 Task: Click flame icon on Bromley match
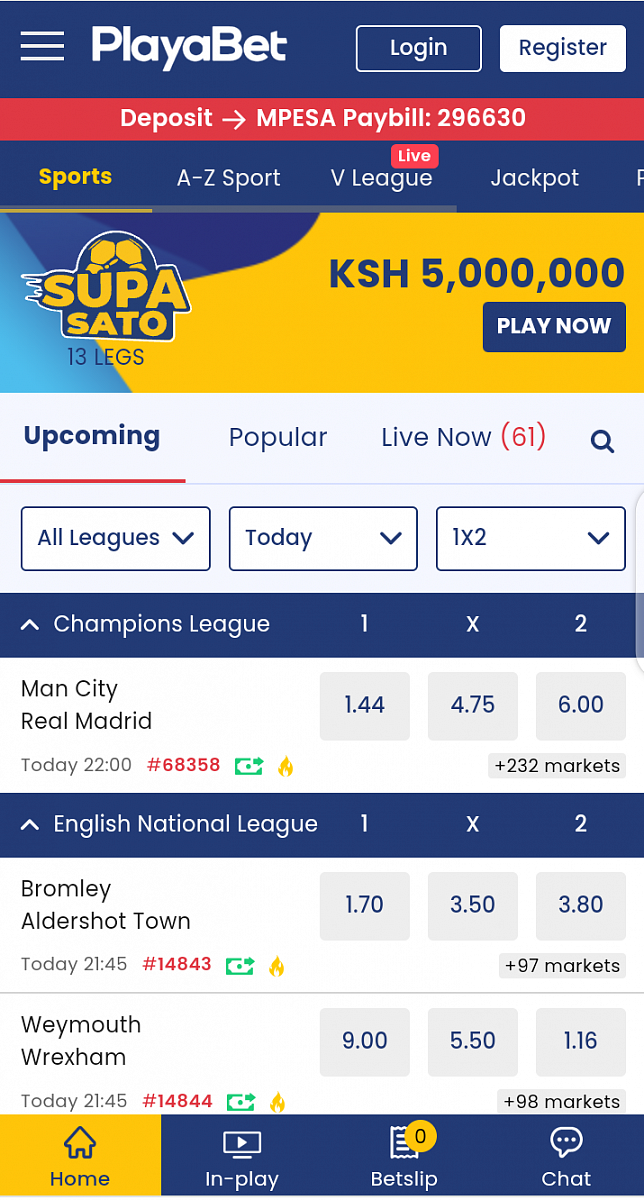click(x=277, y=966)
